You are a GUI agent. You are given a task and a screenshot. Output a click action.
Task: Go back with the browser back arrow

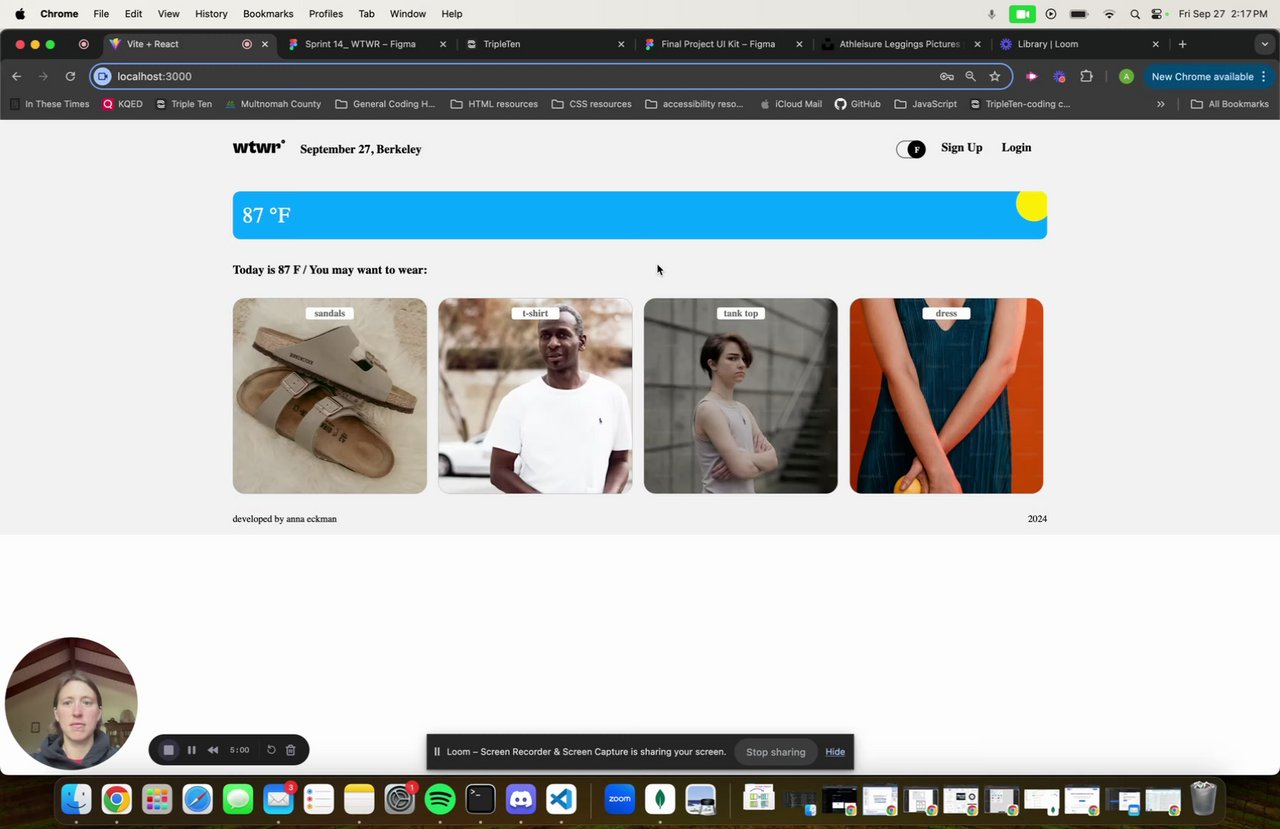(16, 76)
